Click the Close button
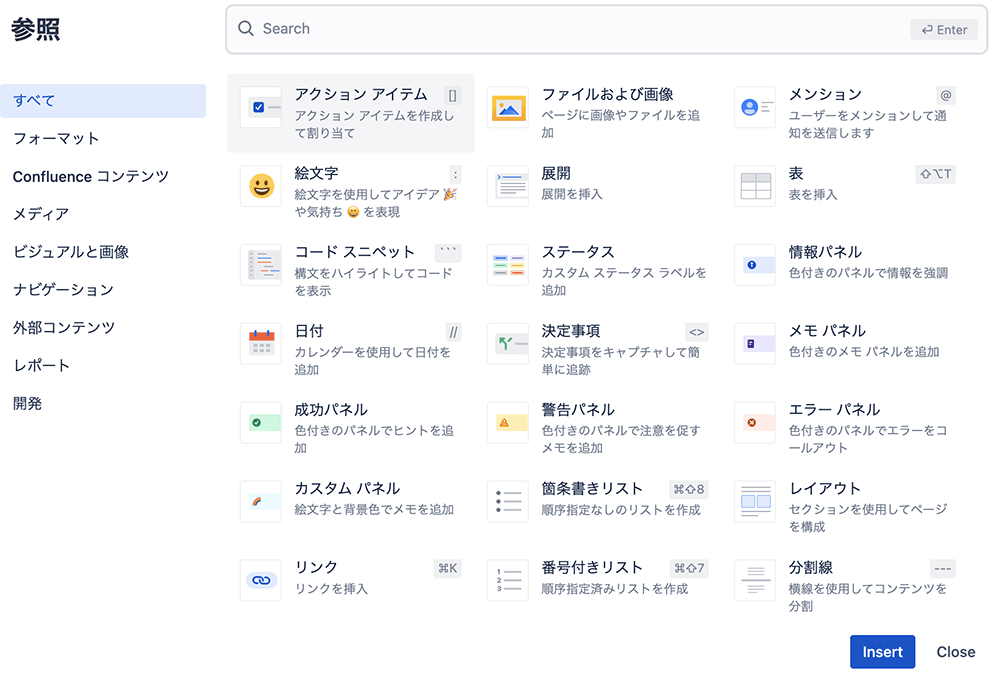This screenshot has width=1000, height=676. [x=955, y=652]
